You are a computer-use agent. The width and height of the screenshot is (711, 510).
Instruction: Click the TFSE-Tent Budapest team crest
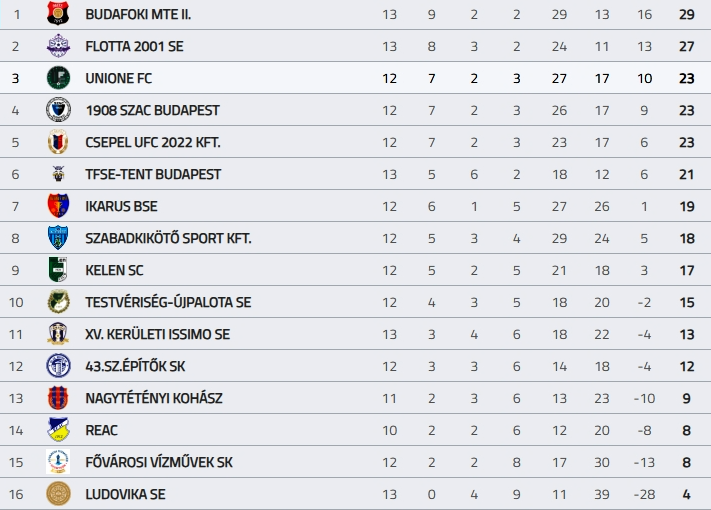tap(59, 174)
